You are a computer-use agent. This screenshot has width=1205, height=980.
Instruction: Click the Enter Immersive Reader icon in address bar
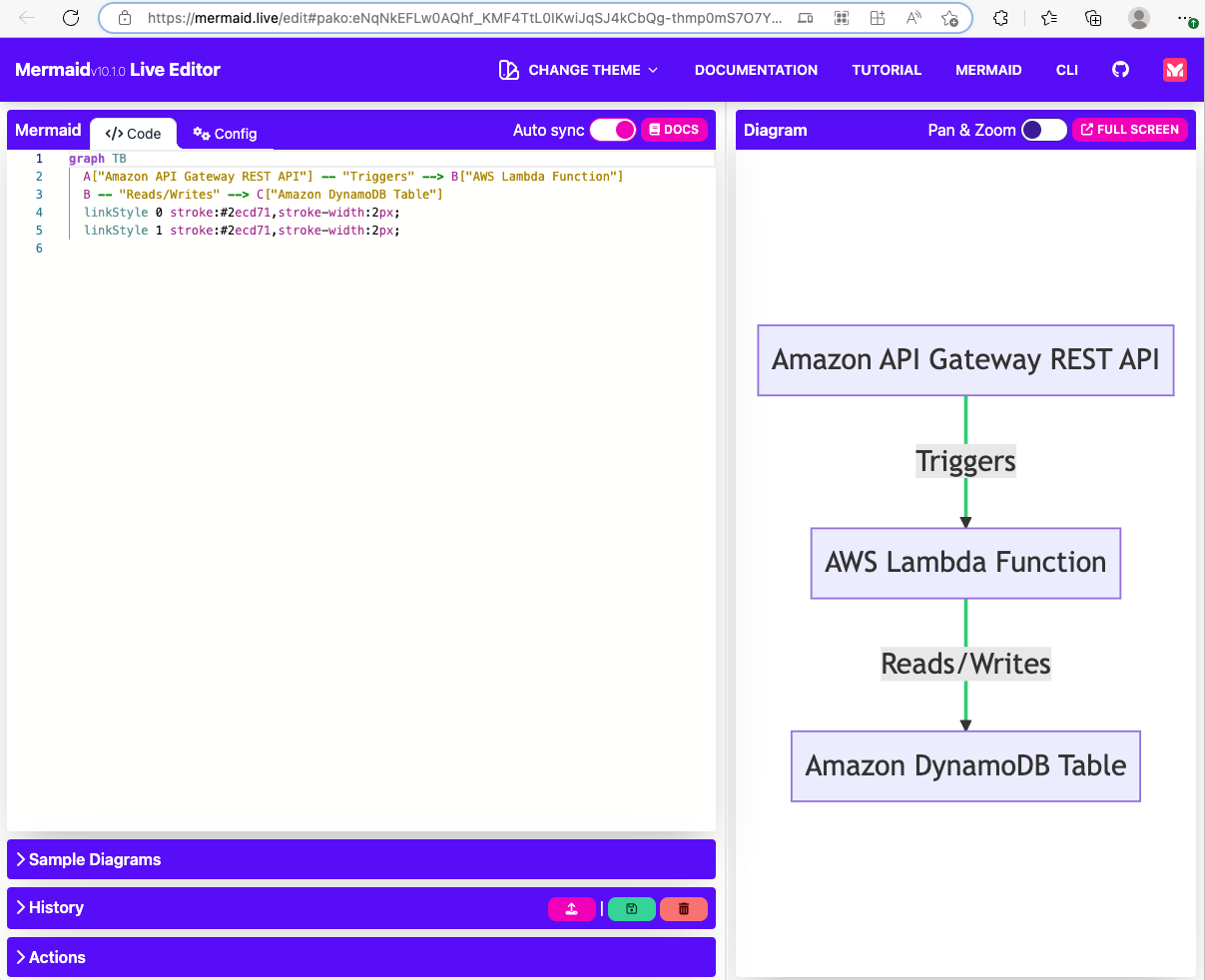(x=805, y=18)
